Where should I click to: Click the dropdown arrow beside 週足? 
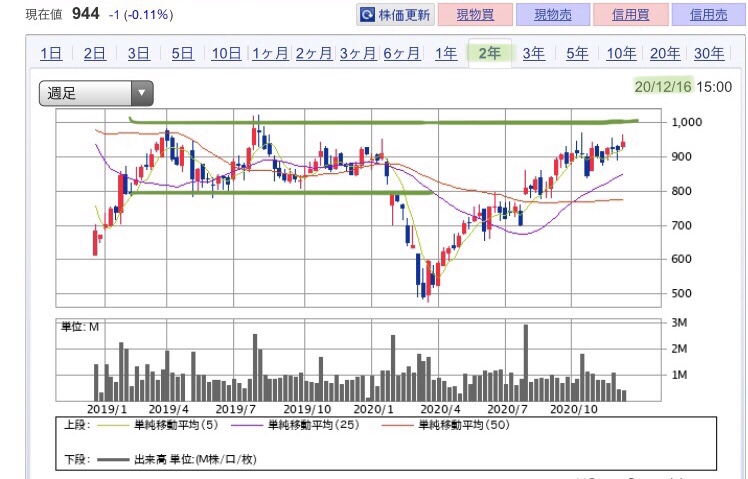click(x=142, y=93)
